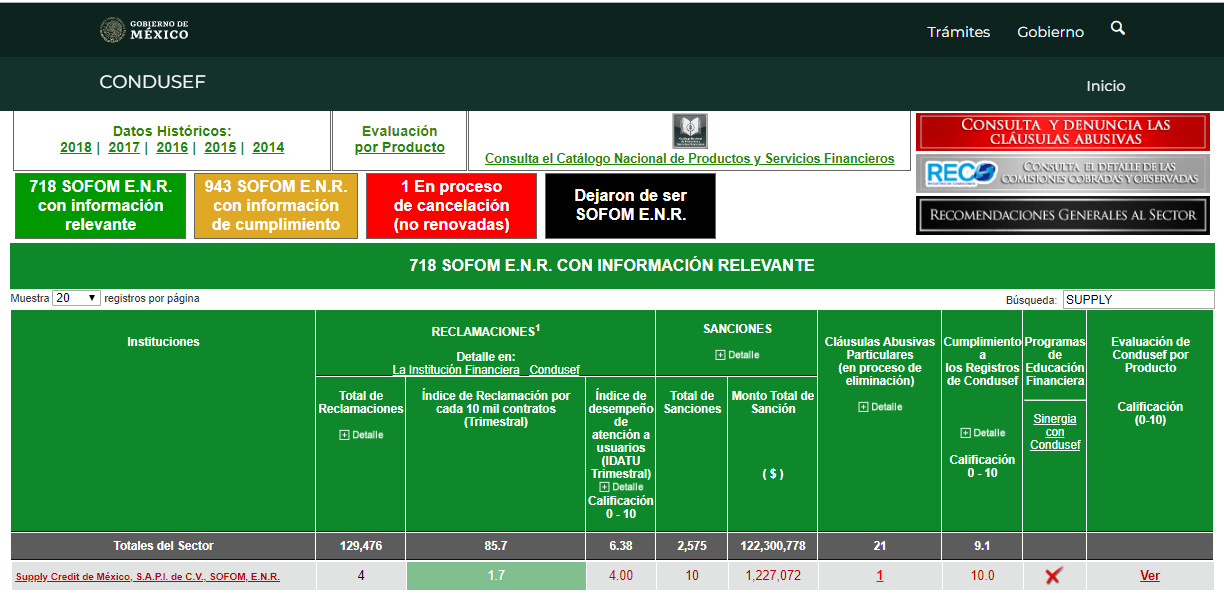Click sector total 122,300,778 cell

[x=773, y=546]
